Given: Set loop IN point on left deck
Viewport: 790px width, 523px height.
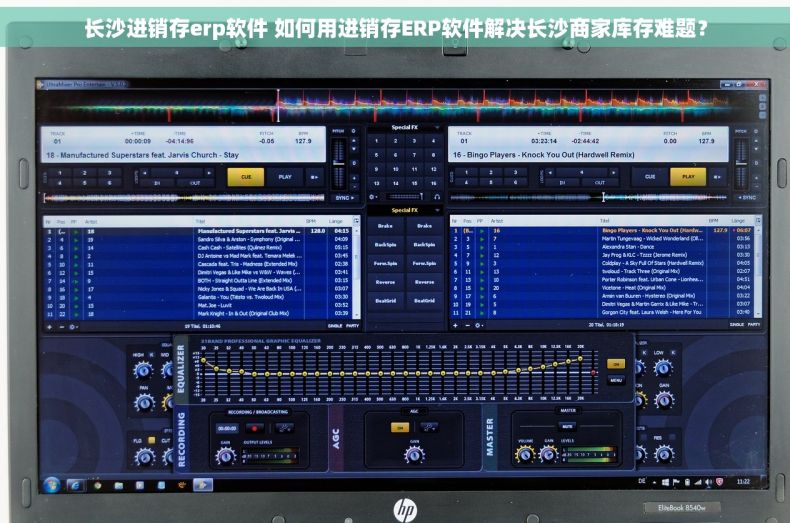Looking at the screenshot, I should [157, 183].
